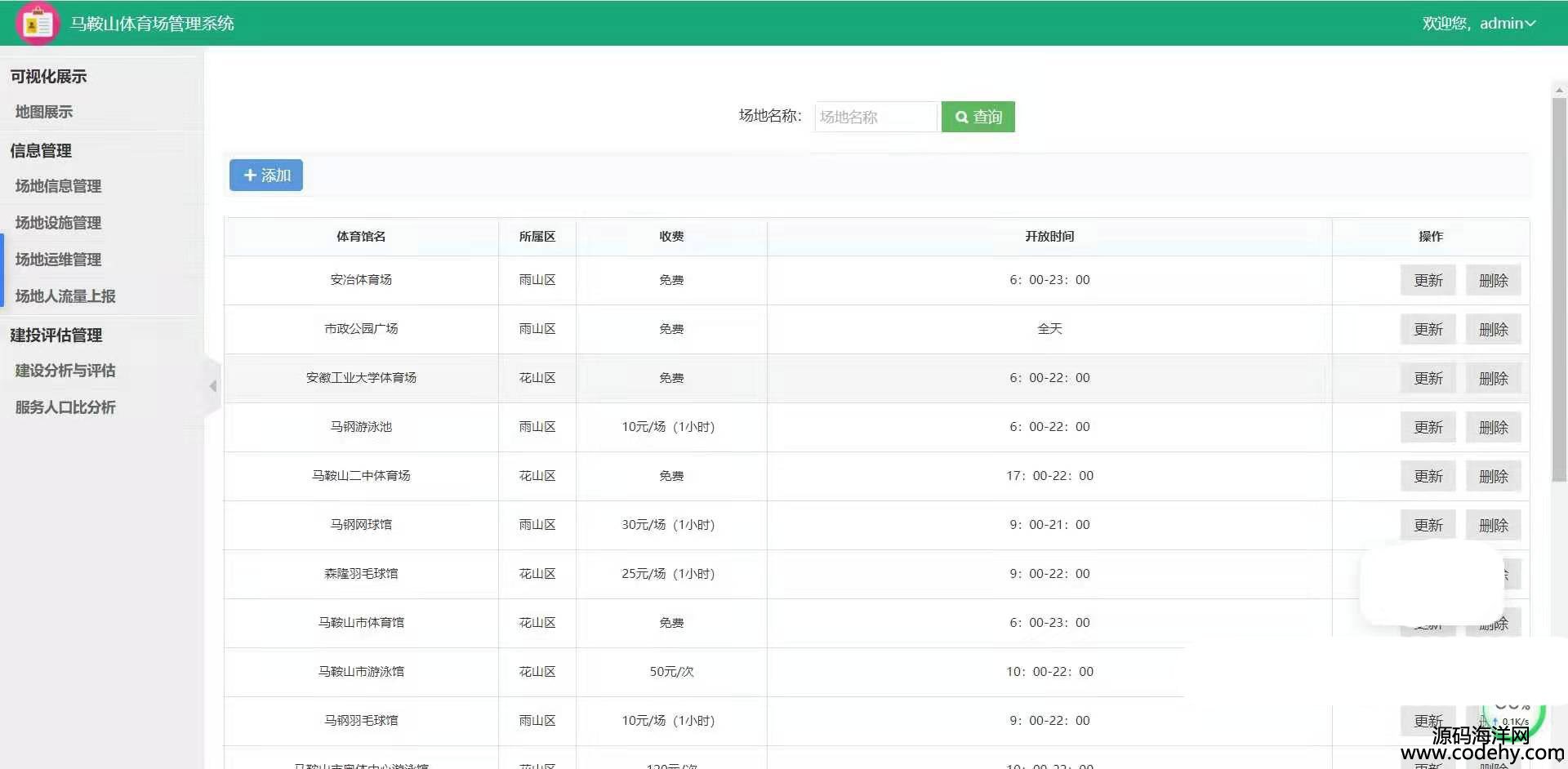
Task: Click the scrollbar's up arrow
Action: tap(1559, 90)
